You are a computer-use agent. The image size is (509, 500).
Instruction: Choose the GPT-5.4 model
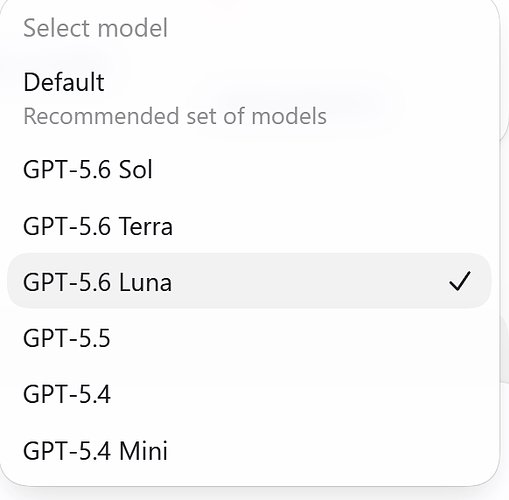pyautogui.click(x=249, y=394)
